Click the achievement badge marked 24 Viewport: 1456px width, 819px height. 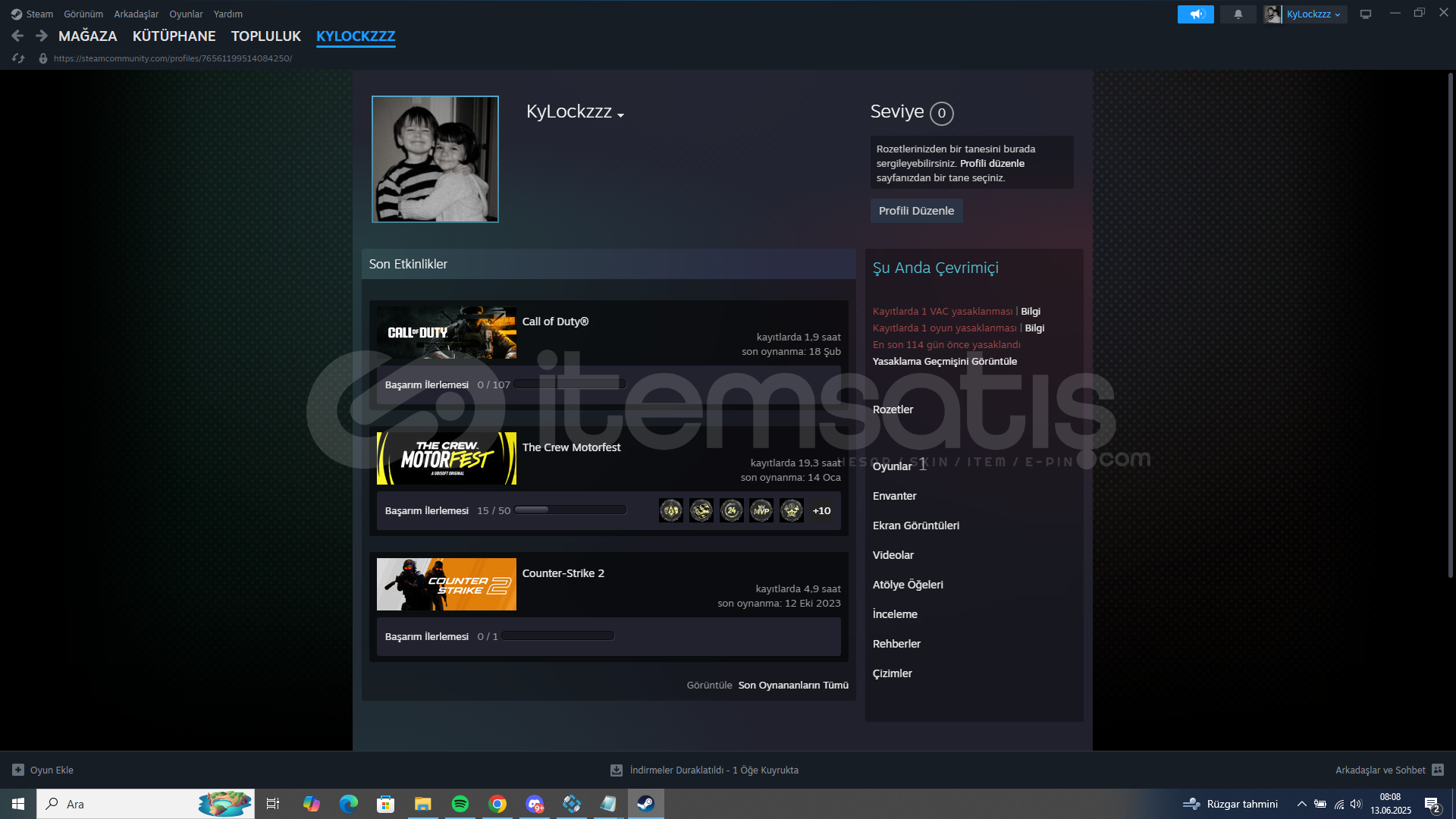732,510
